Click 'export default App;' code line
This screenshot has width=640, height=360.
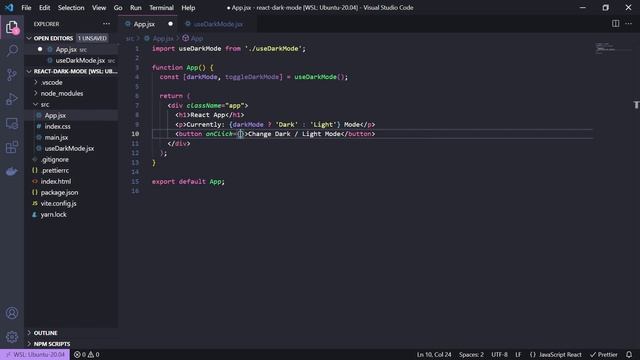(188, 182)
